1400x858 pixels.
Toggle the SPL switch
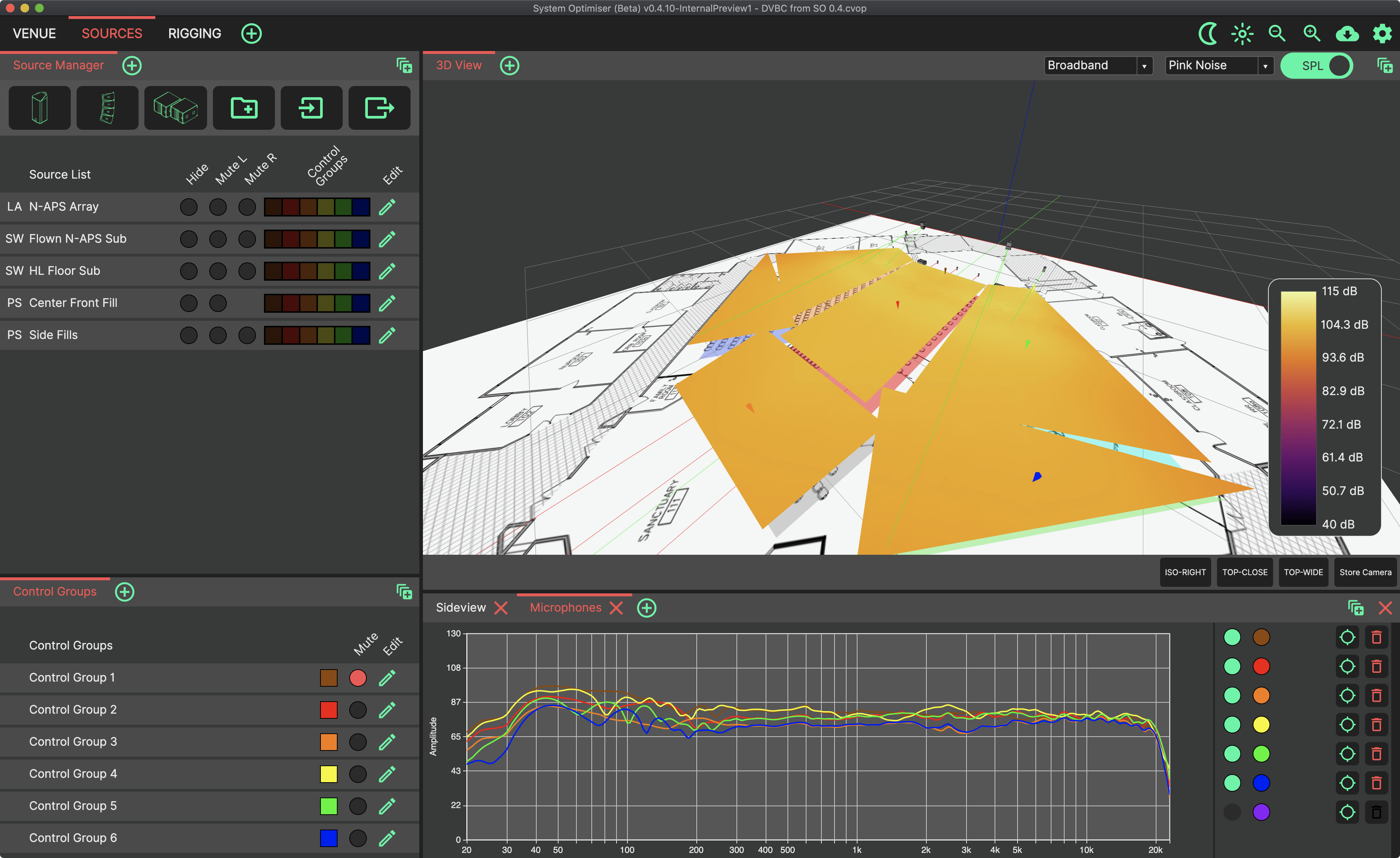point(1317,66)
